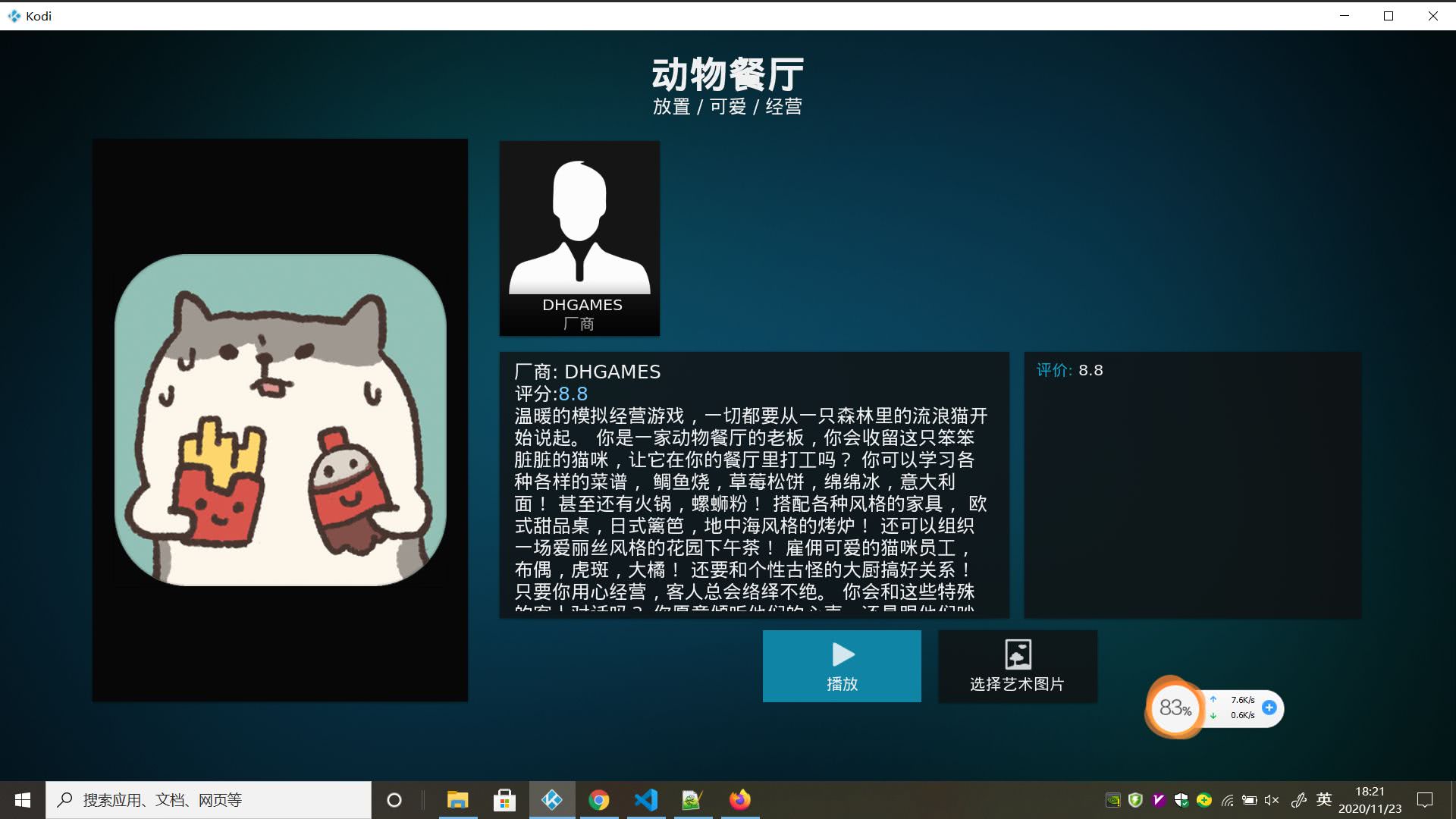Click the blue plus icon on speed widget
This screenshot has width=1456, height=819.
coord(1269,708)
